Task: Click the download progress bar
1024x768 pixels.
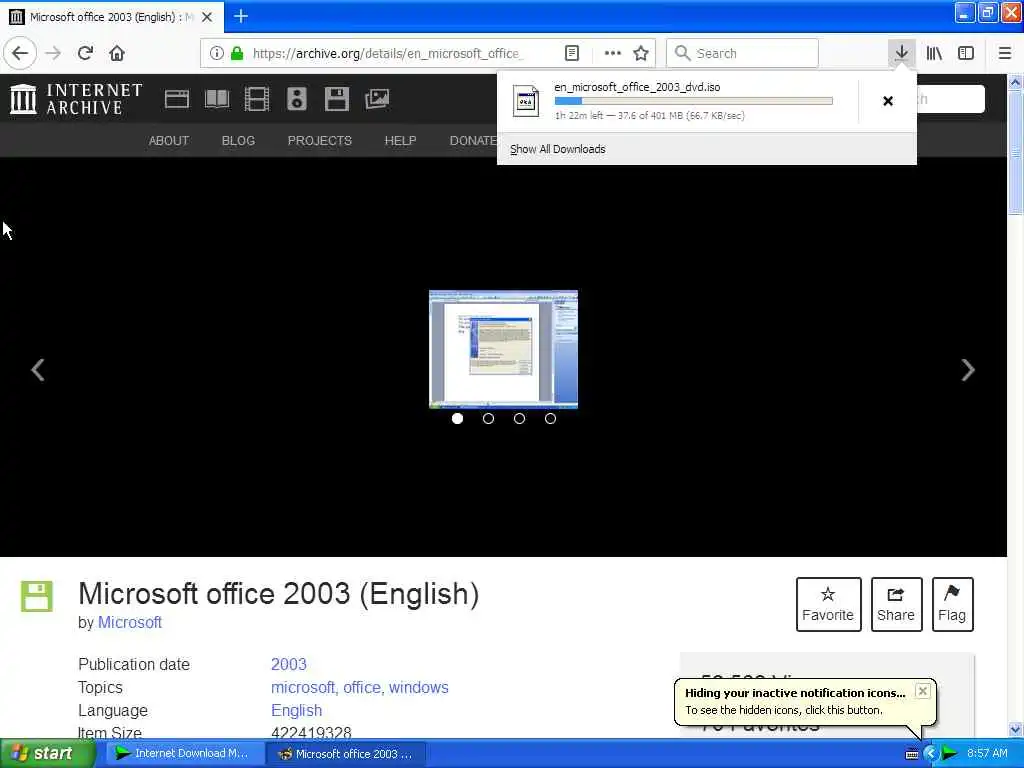Action: tap(694, 101)
